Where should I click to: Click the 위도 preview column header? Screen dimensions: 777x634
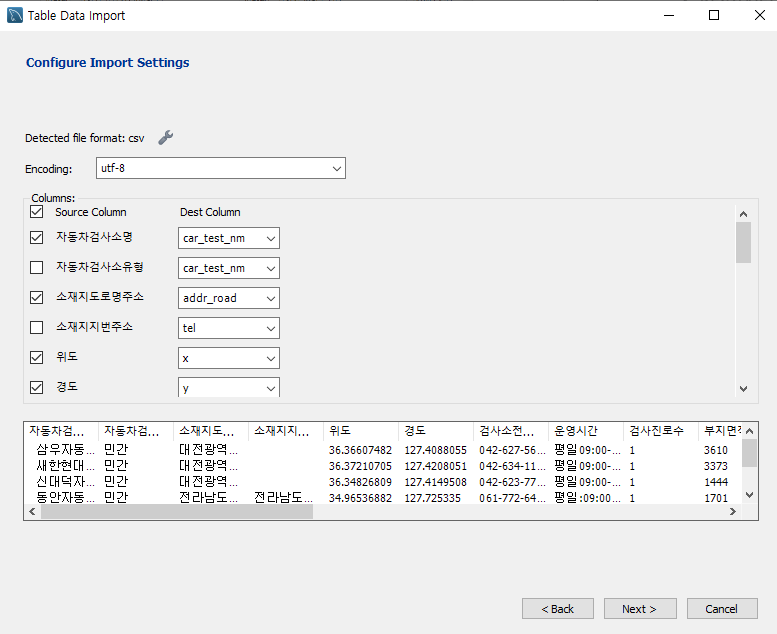tap(361, 431)
